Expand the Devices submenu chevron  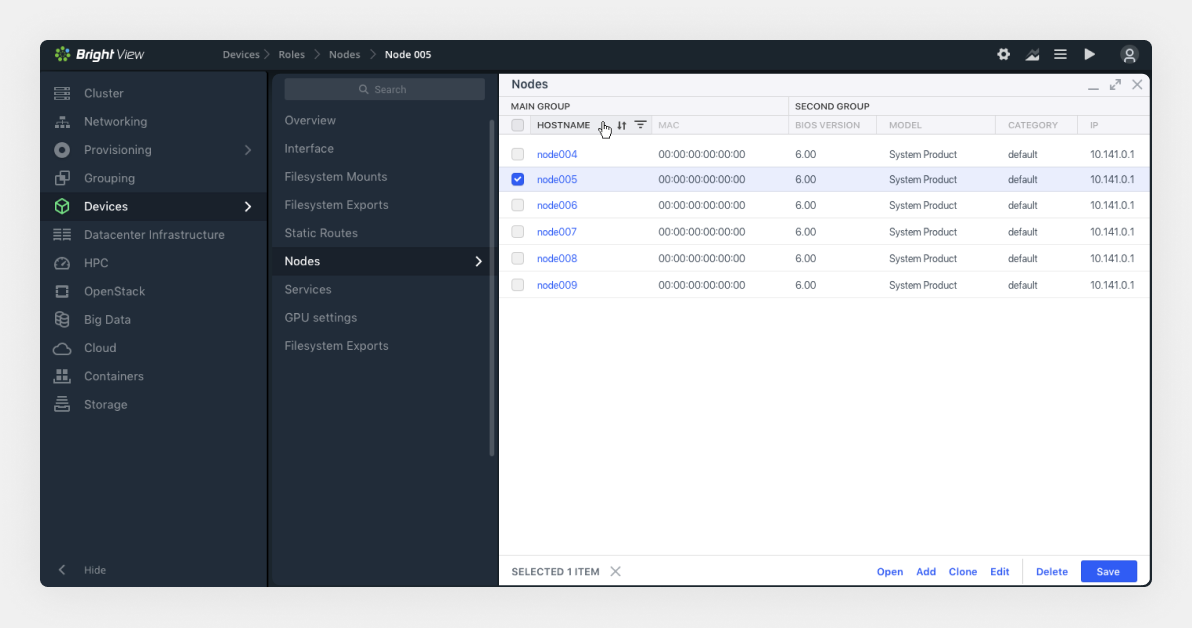coord(248,207)
